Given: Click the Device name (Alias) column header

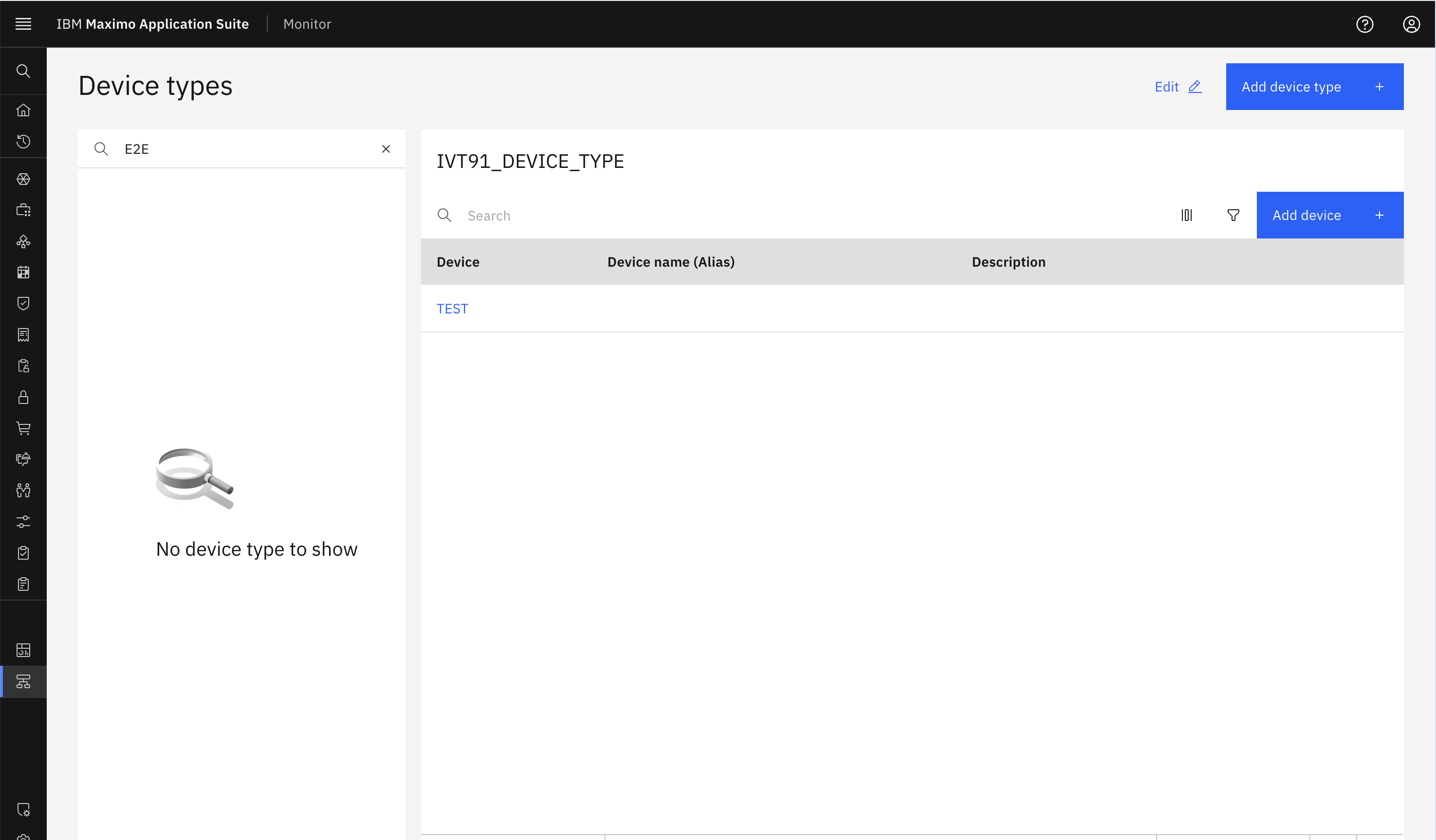Looking at the screenshot, I should coord(671,262).
